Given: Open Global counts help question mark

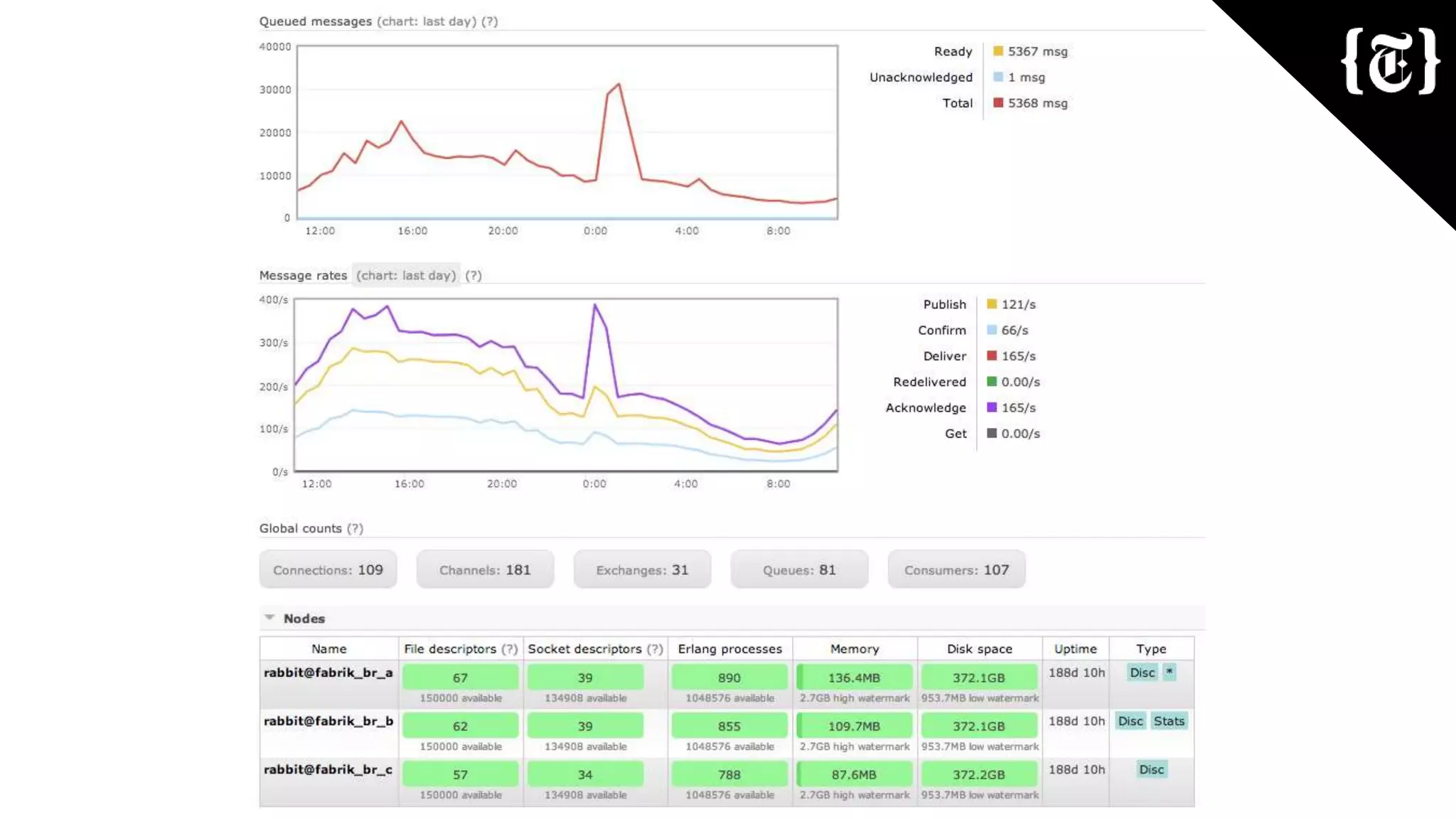Looking at the screenshot, I should click(355, 528).
